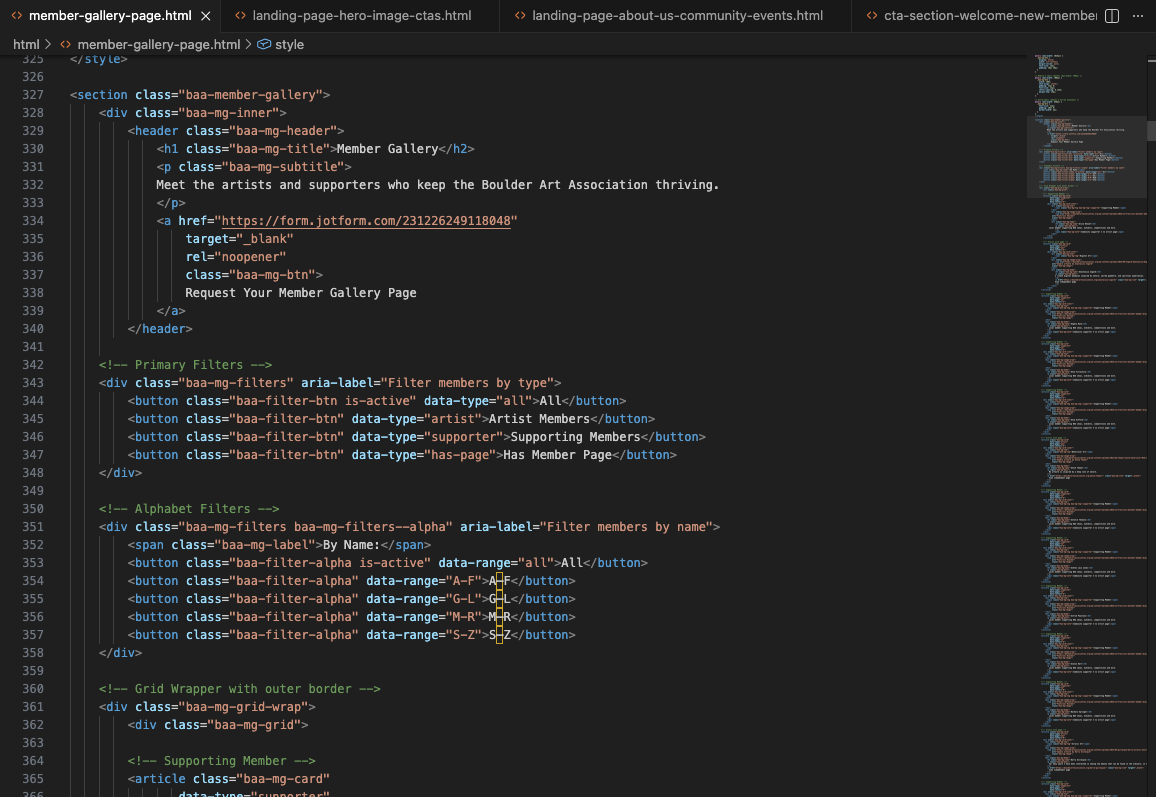Click line number 343 in the gutter
1156x797 pixels.
click(x=33, y=382)
